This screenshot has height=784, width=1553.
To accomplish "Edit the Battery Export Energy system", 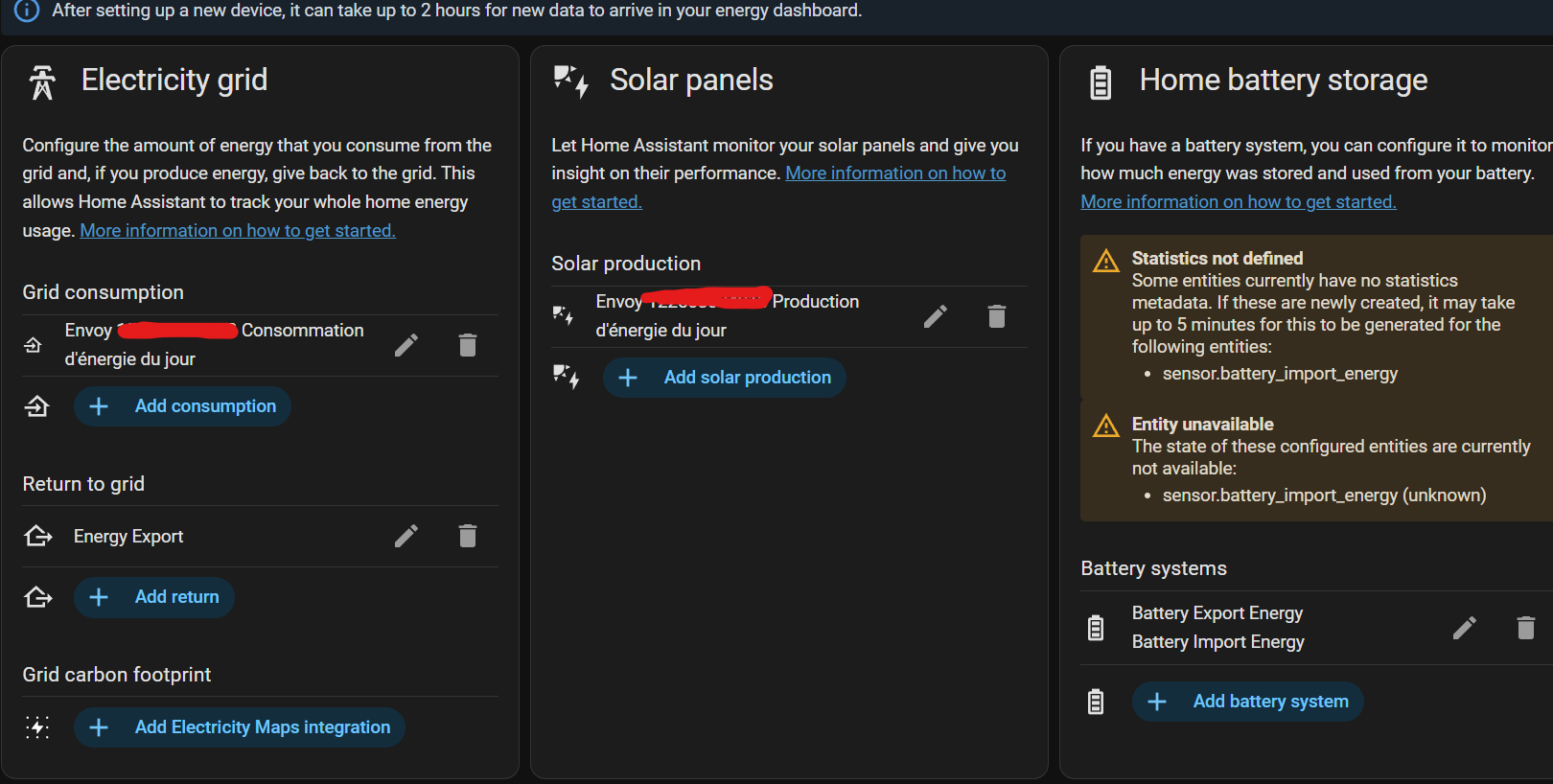I will [1465, 628].
